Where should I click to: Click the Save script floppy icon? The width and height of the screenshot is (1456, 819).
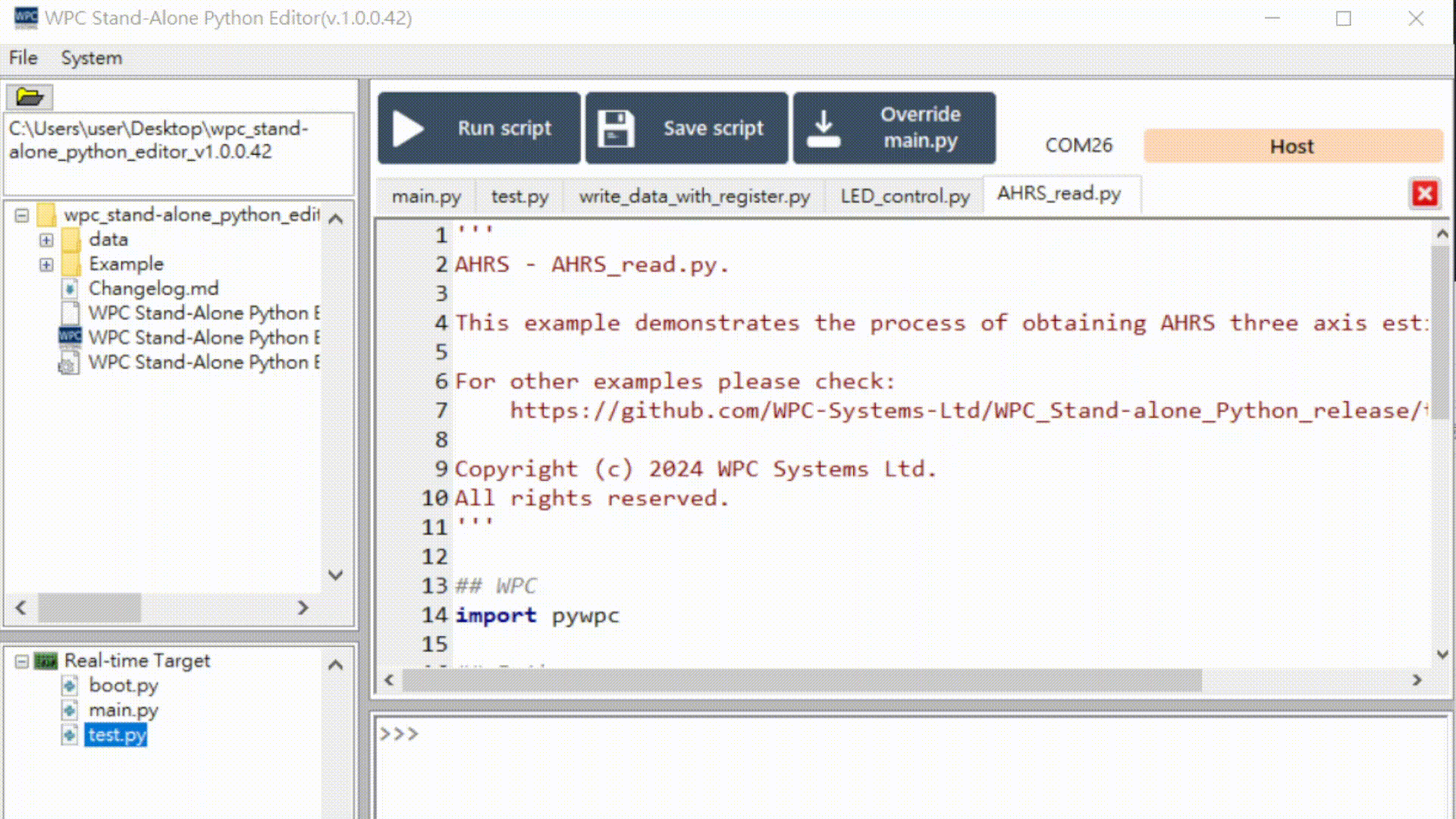point(616,129)
